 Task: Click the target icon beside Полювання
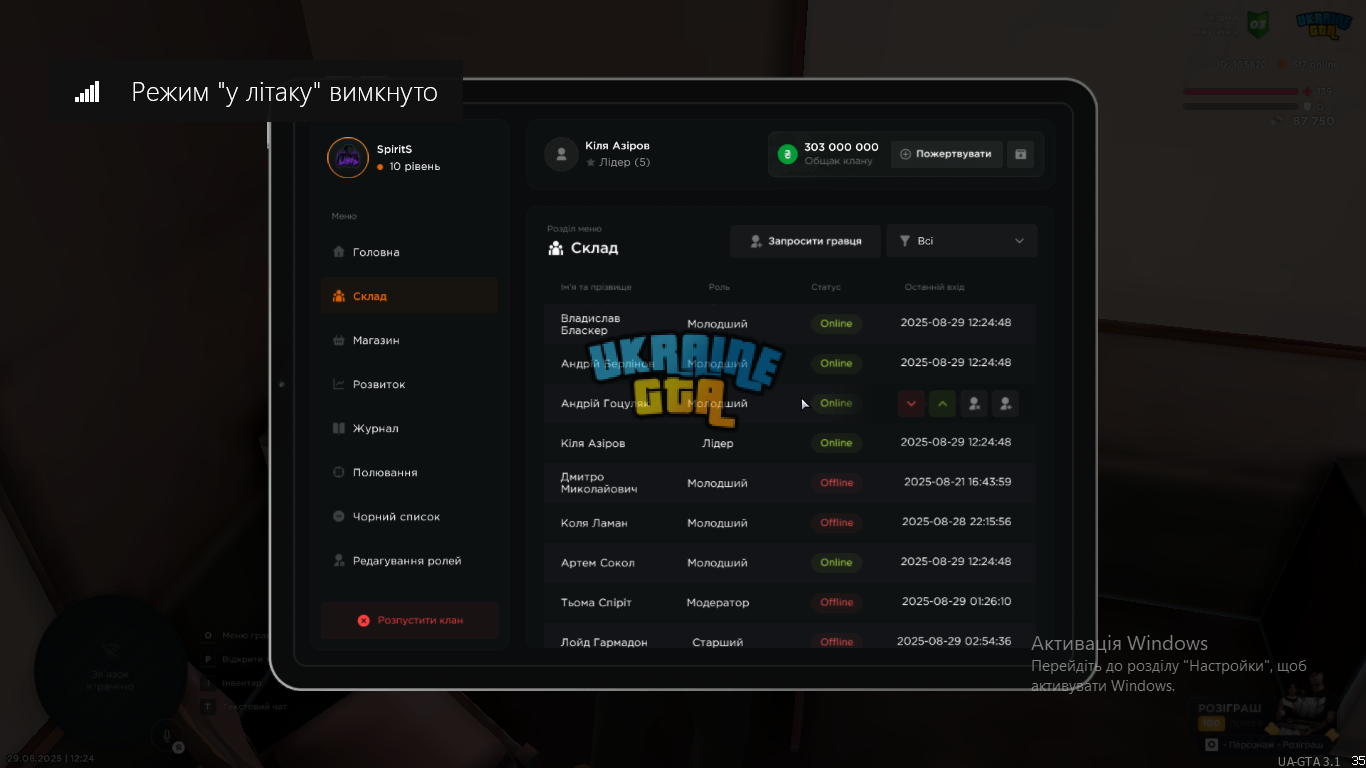click(x=338, y=472)
